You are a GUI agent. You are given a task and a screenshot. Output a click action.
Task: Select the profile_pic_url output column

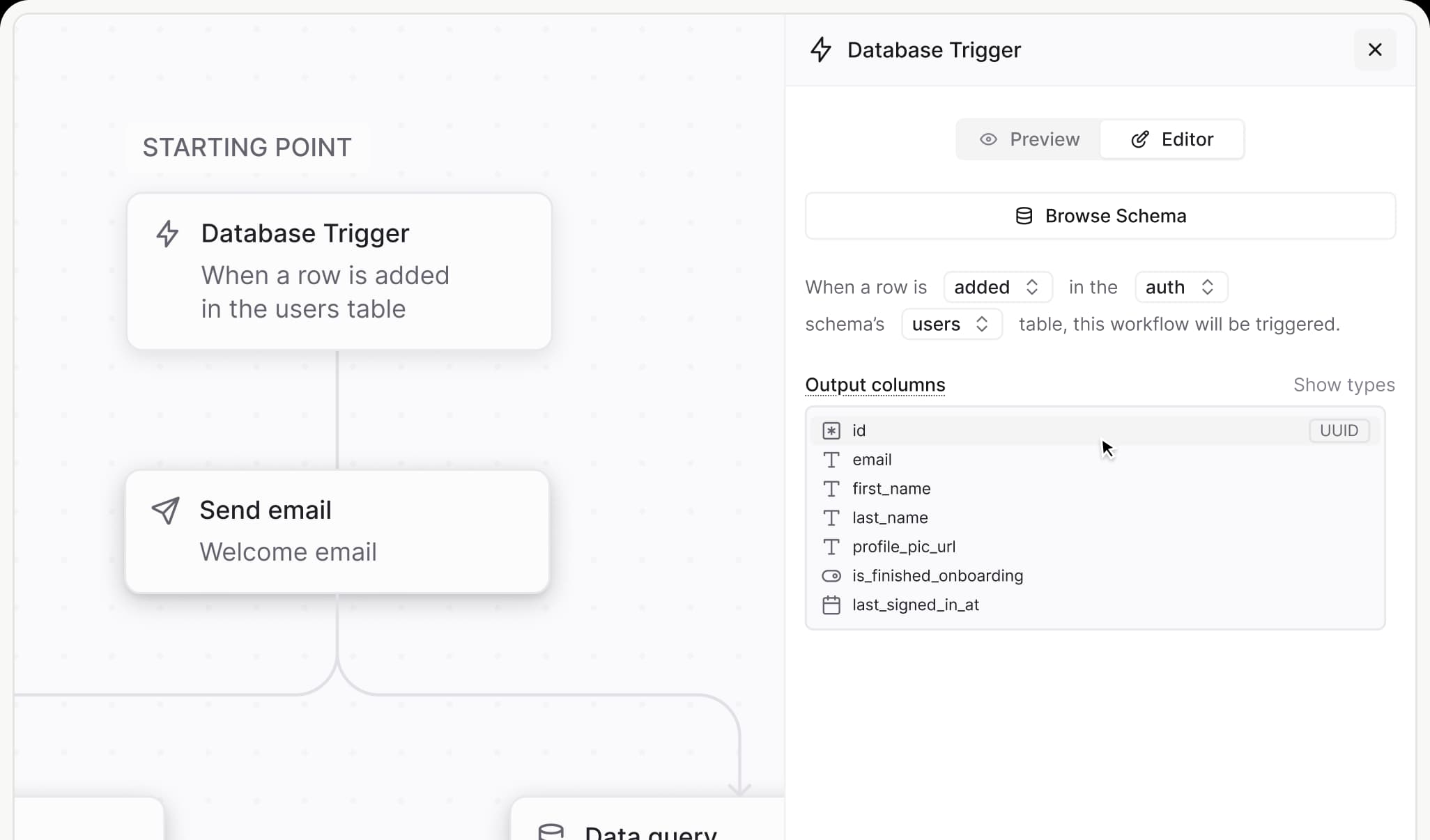click(904, 547)
